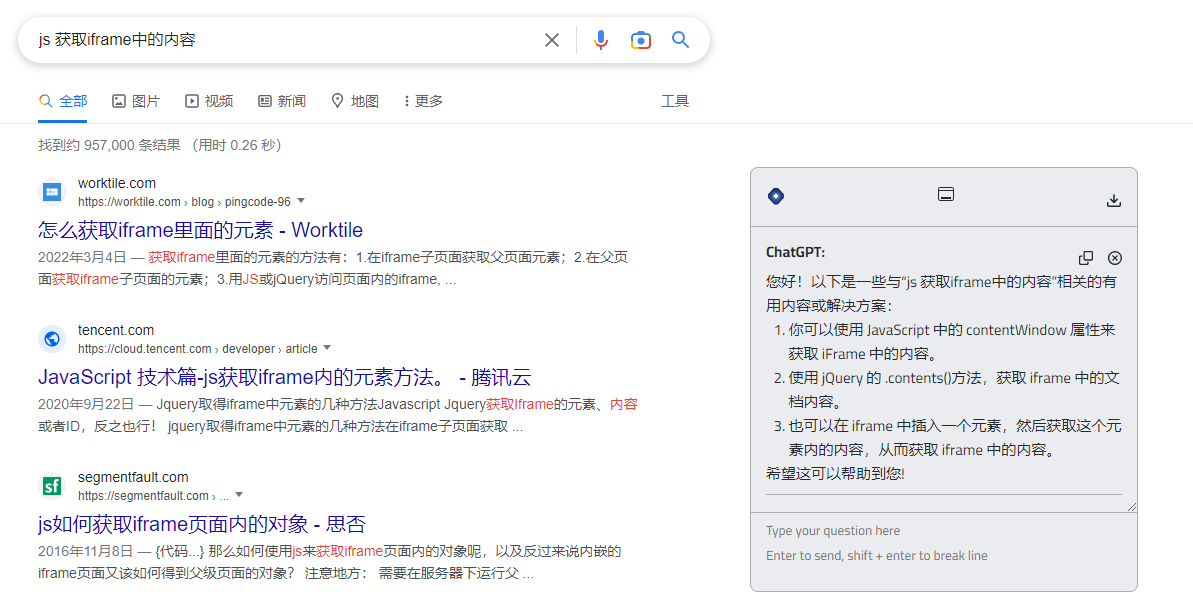Switch to the 新闻 tab

coord(282,101)
